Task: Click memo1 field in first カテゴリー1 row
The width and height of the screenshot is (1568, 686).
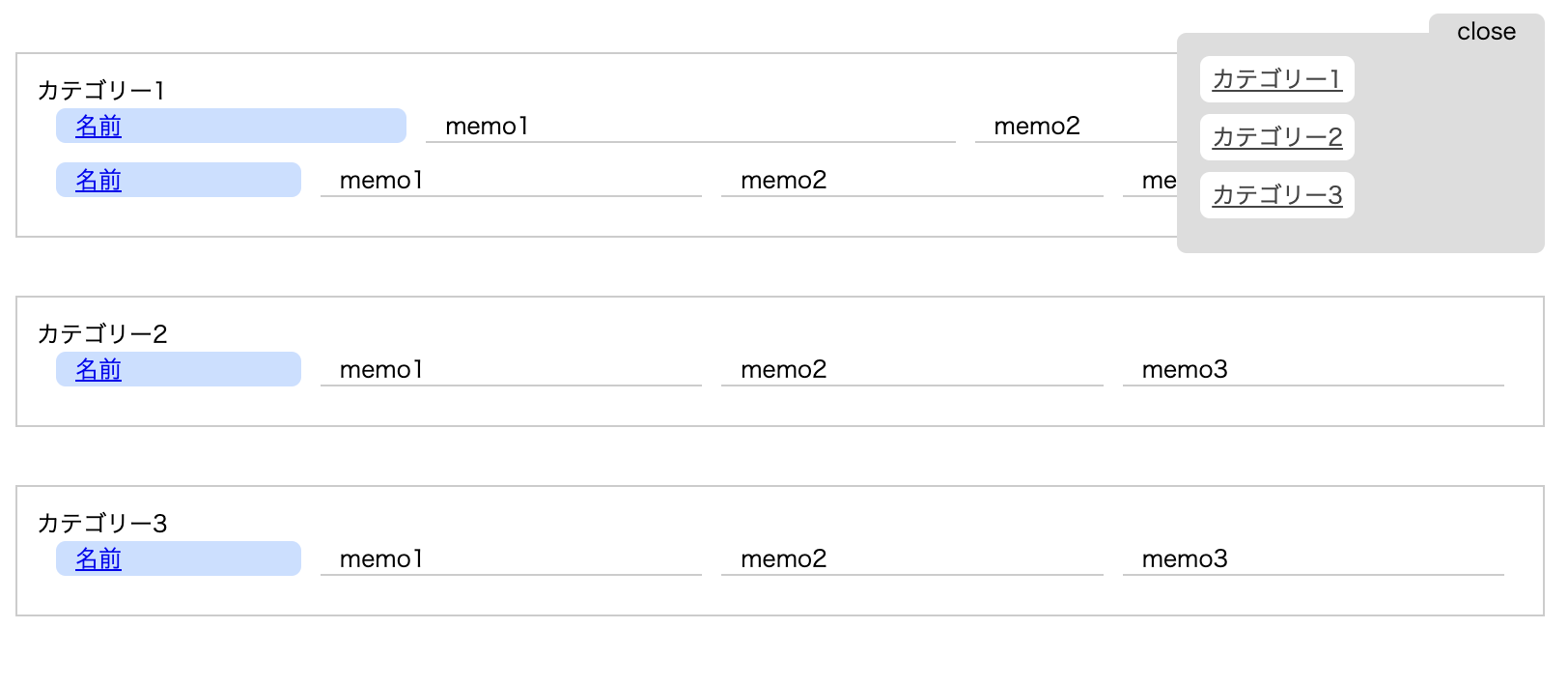Action: [x=689, y=127]
